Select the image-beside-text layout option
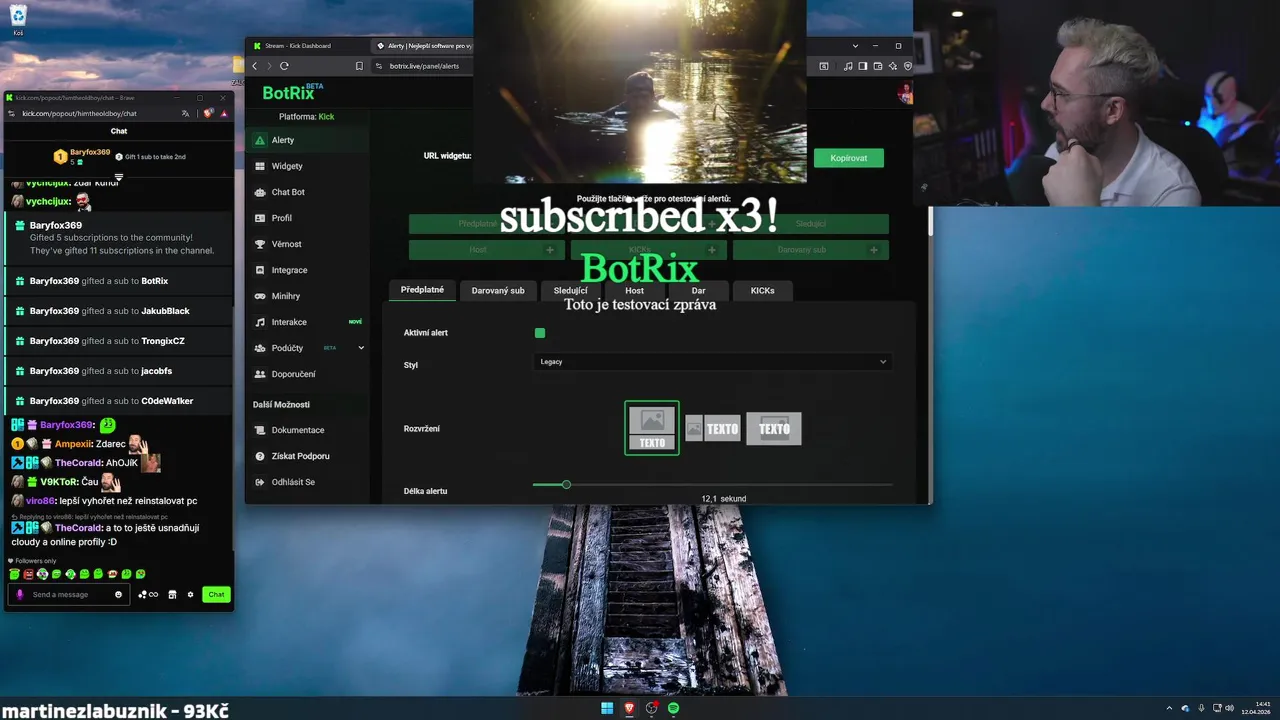This screenshot has height=720, width=1280. (x=713, y=428)
